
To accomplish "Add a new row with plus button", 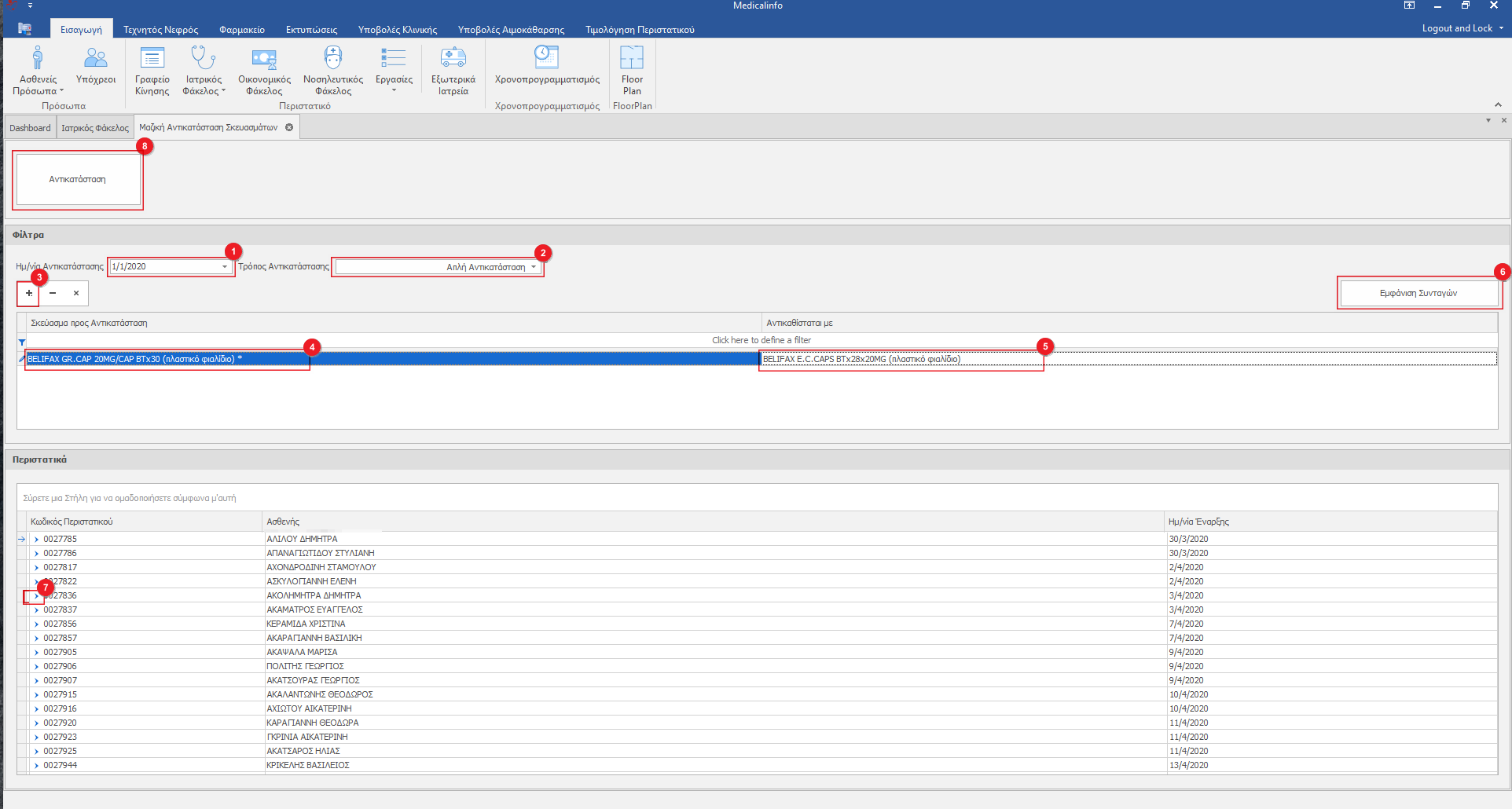I will pyautogui.click(x=29, y=293).
